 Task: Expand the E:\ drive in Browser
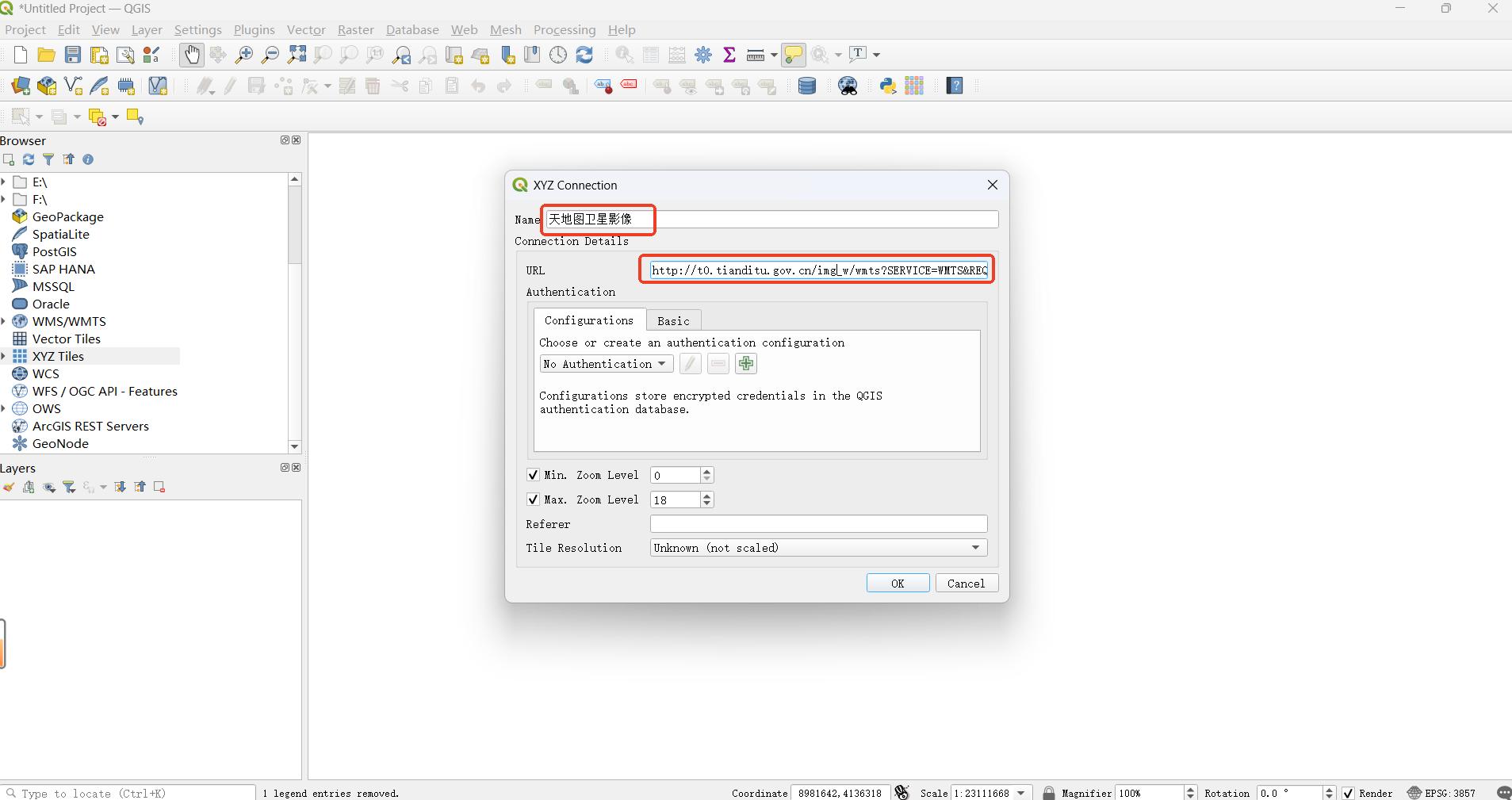tap(4, 182)
